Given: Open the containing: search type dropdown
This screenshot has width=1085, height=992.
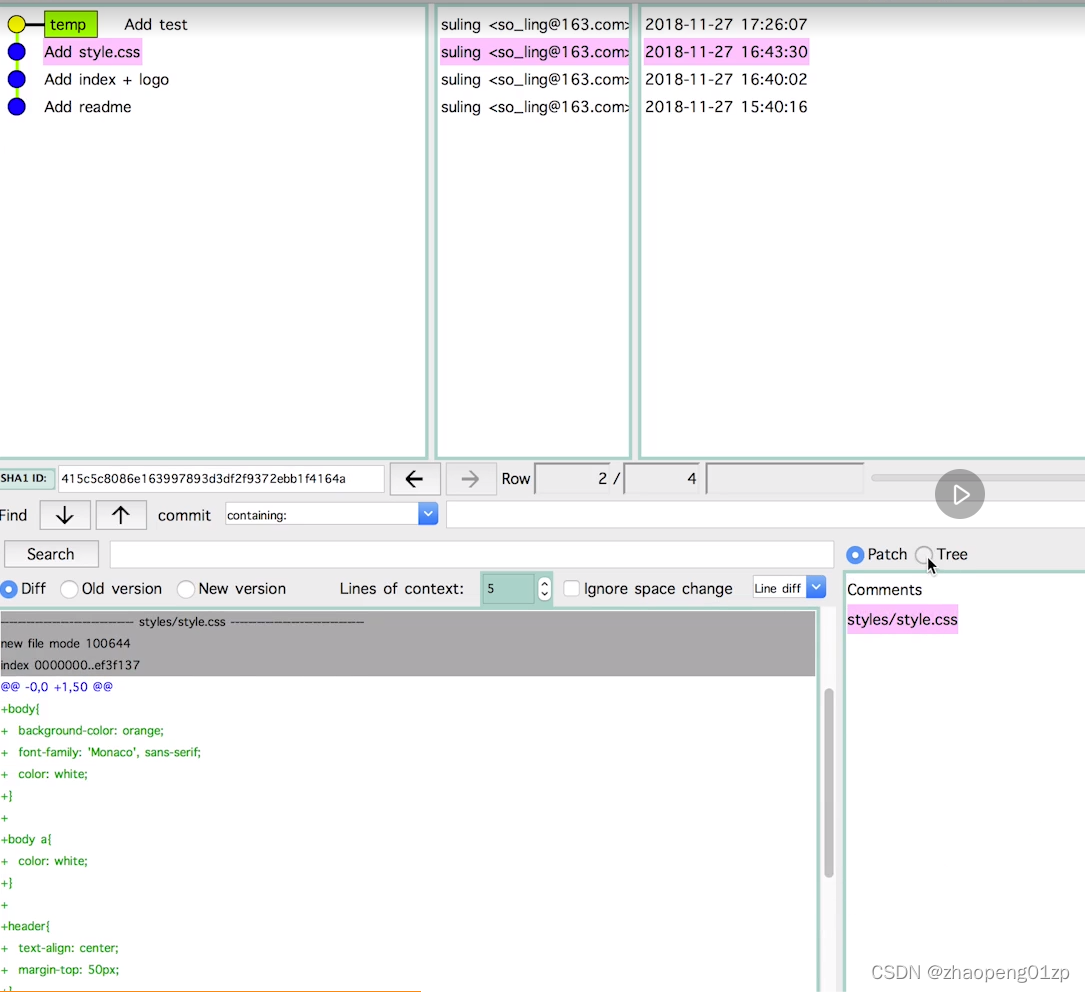Looking at the screenshot, I should point(428,514).
